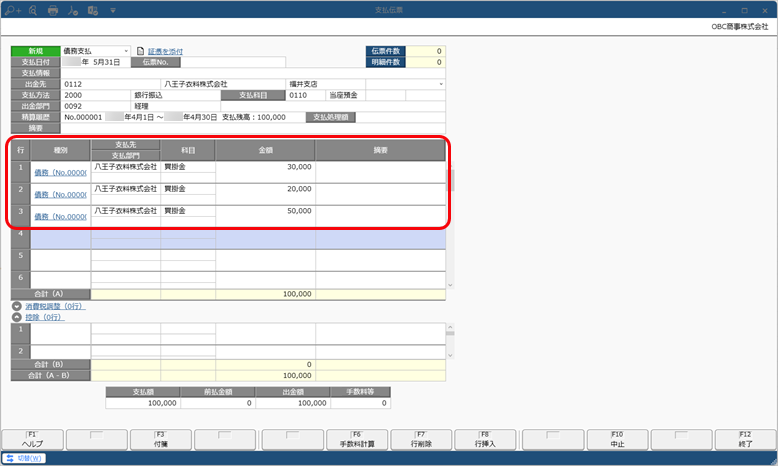The height and width of the screenshot is (466, 778).
Task: Click the zoom-in magnifier icon in title bar
Action: [x=12, y=10]
